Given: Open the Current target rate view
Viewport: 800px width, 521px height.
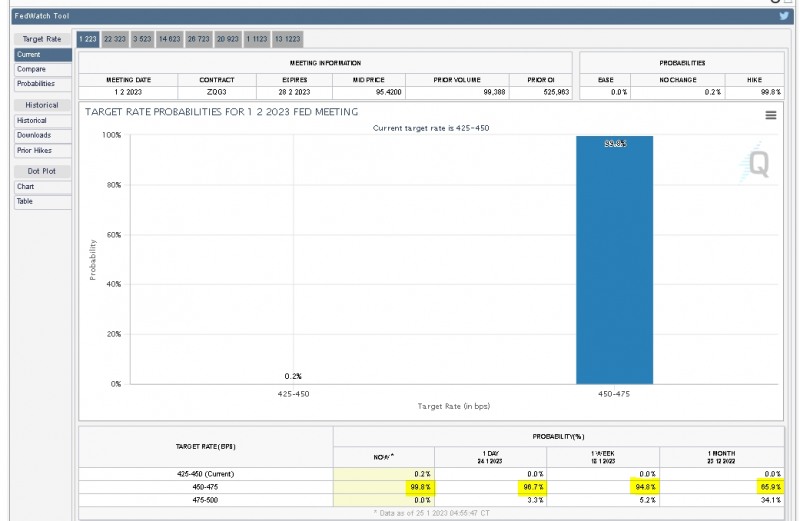Looking at the screenshot, I should 43,55.
